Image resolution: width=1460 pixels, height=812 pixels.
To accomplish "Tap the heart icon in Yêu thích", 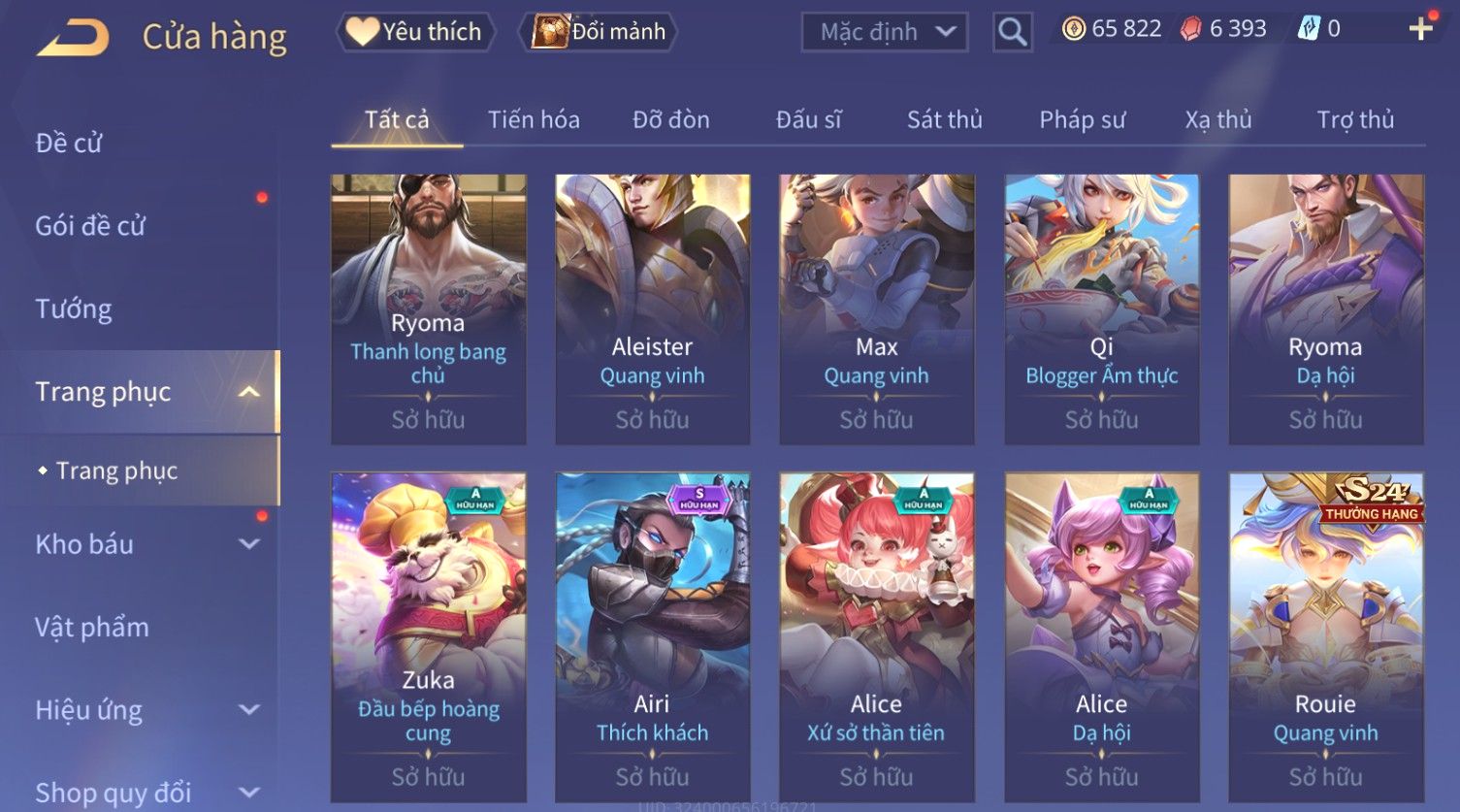I will pos(362,32).
